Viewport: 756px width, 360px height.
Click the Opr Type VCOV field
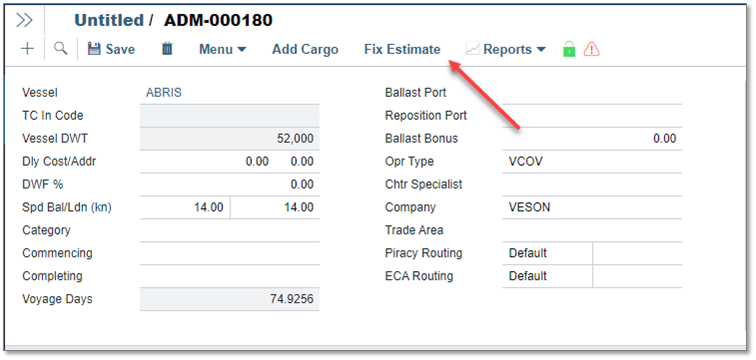(592, 161)
